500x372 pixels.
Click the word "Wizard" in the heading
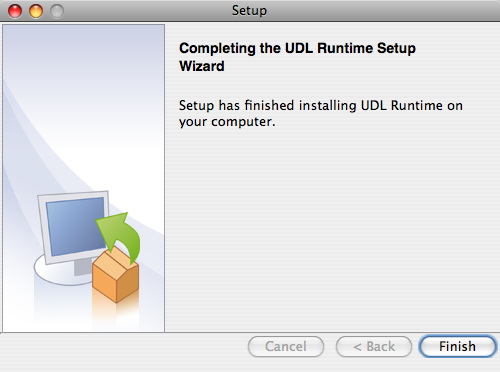click(202, 66)
